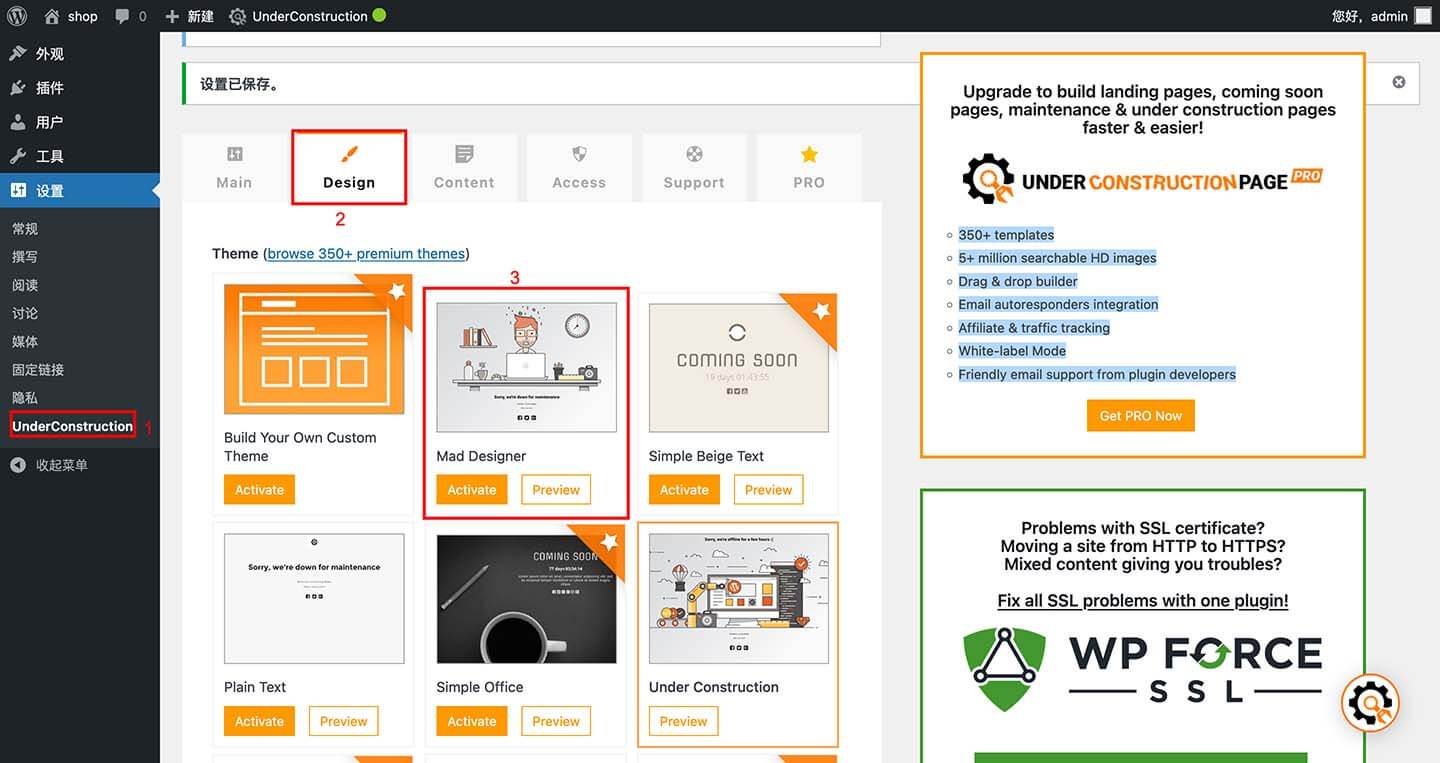Screen dimensions: 1440x763
Task: Select the Mad Designer thumbnail image
Action: [x=526, y=368]
